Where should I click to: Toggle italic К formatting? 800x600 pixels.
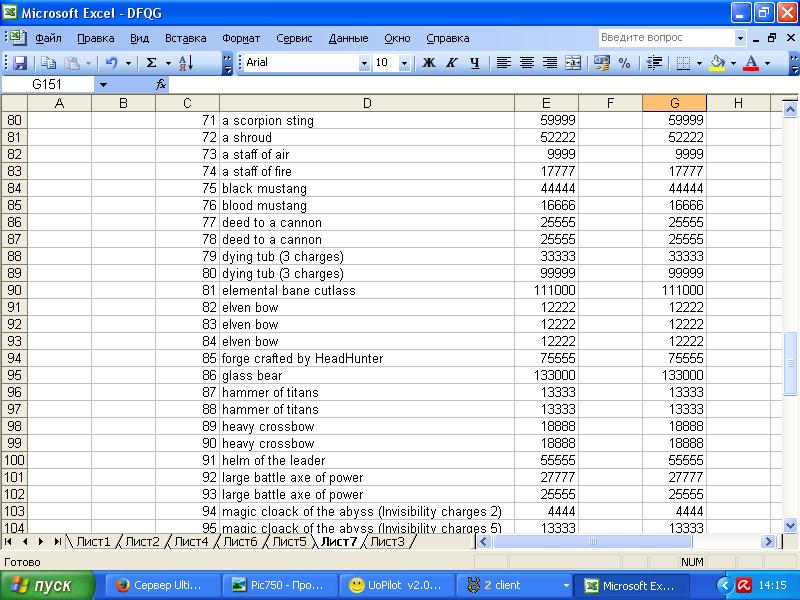452,63
